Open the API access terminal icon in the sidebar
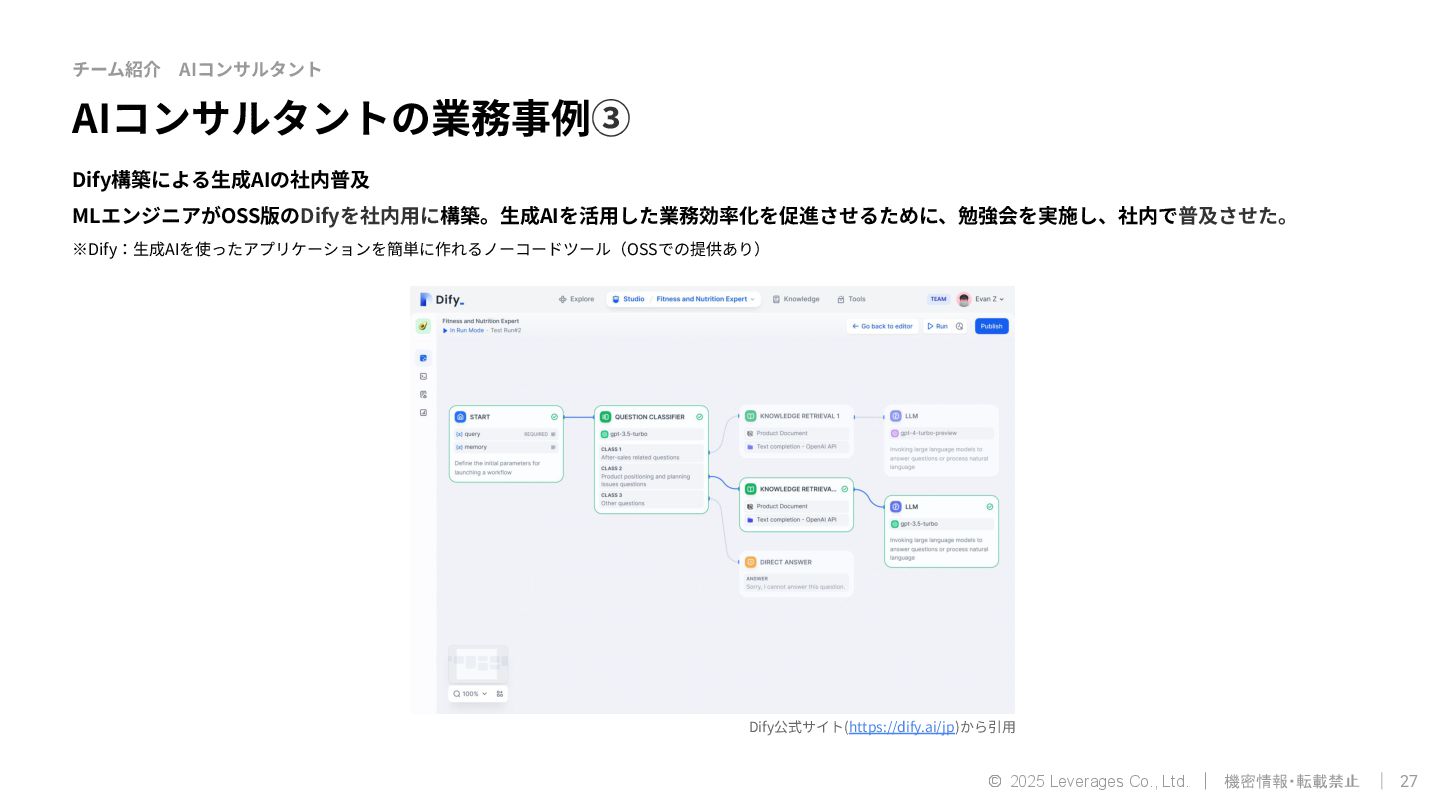Screen dimensions: 1440x810 423,376
